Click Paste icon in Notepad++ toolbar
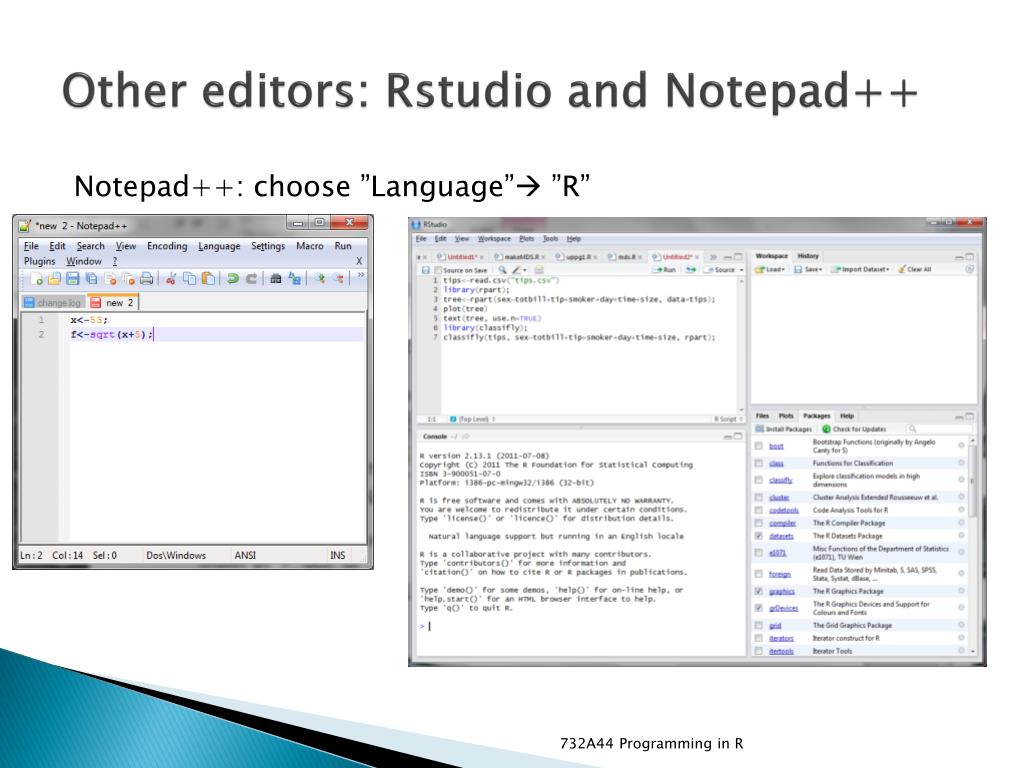Screen dimensions: 1024x768 pyautogui.click(x=208, y=280)
